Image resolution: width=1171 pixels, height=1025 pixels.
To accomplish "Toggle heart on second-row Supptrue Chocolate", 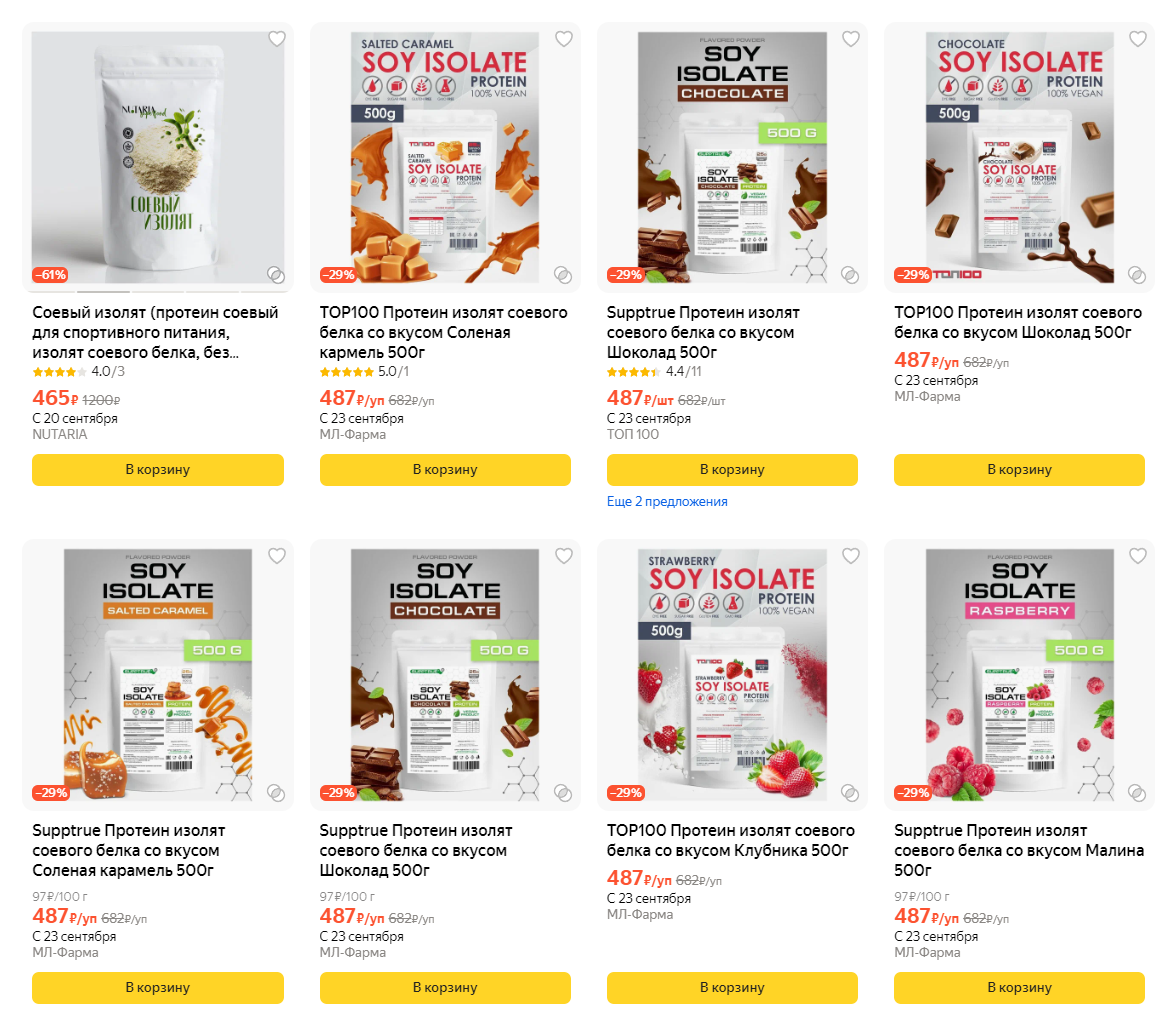I will coord(564,556).
